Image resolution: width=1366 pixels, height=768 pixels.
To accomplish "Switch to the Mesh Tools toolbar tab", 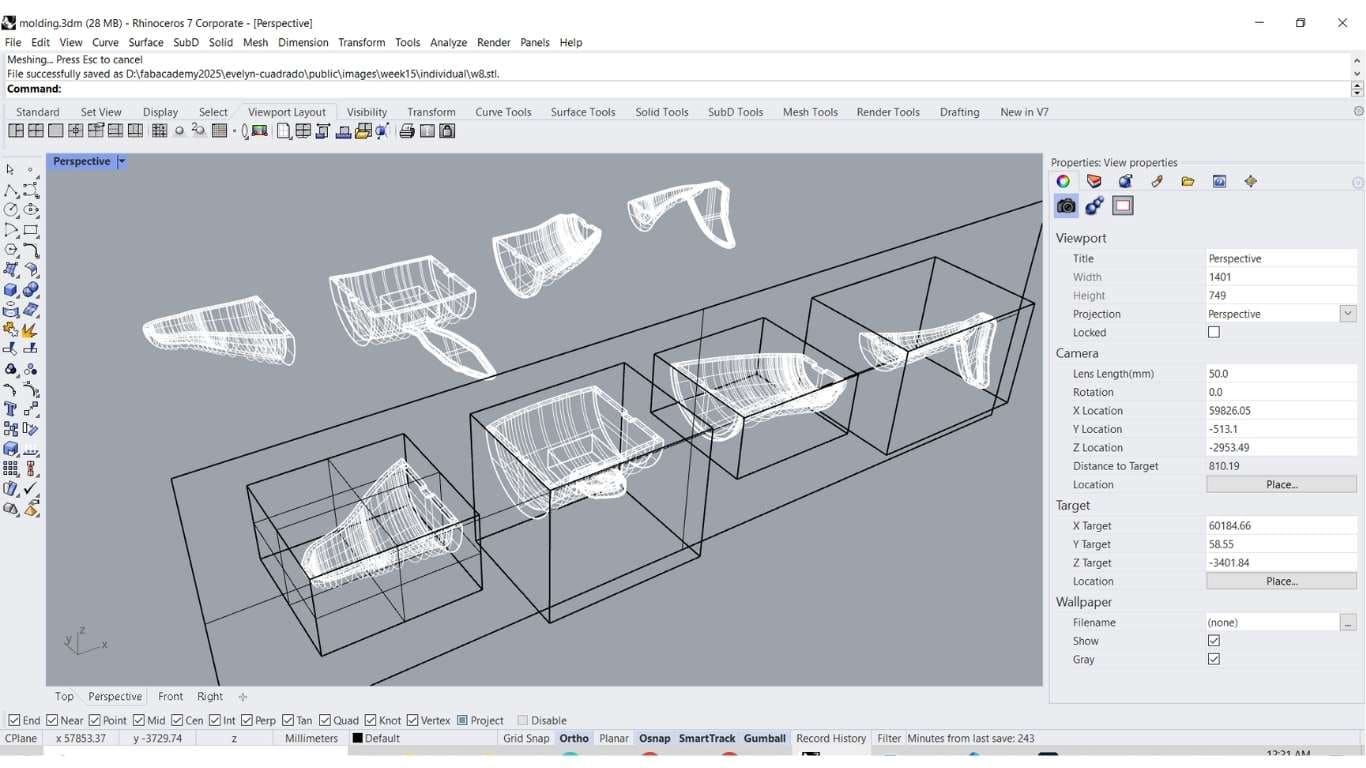I will coord(810,112).
